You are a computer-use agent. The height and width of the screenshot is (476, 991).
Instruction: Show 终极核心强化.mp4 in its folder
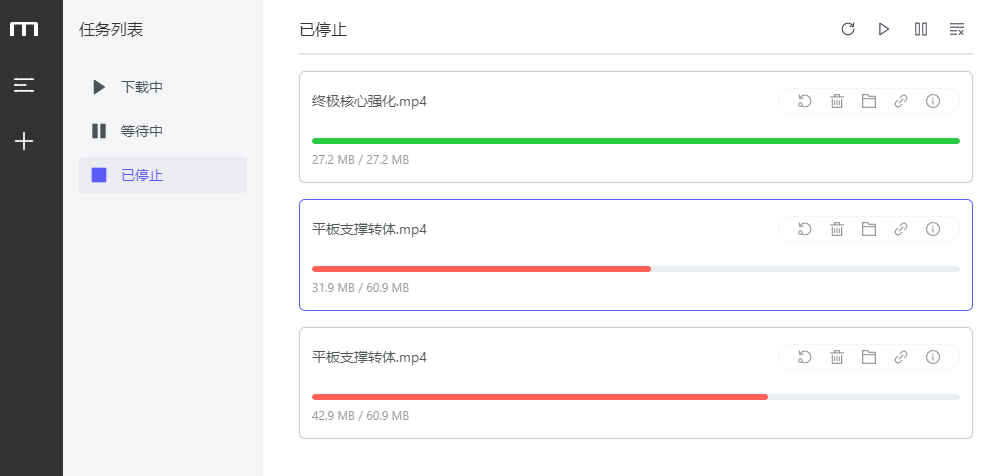coord(869,101)
